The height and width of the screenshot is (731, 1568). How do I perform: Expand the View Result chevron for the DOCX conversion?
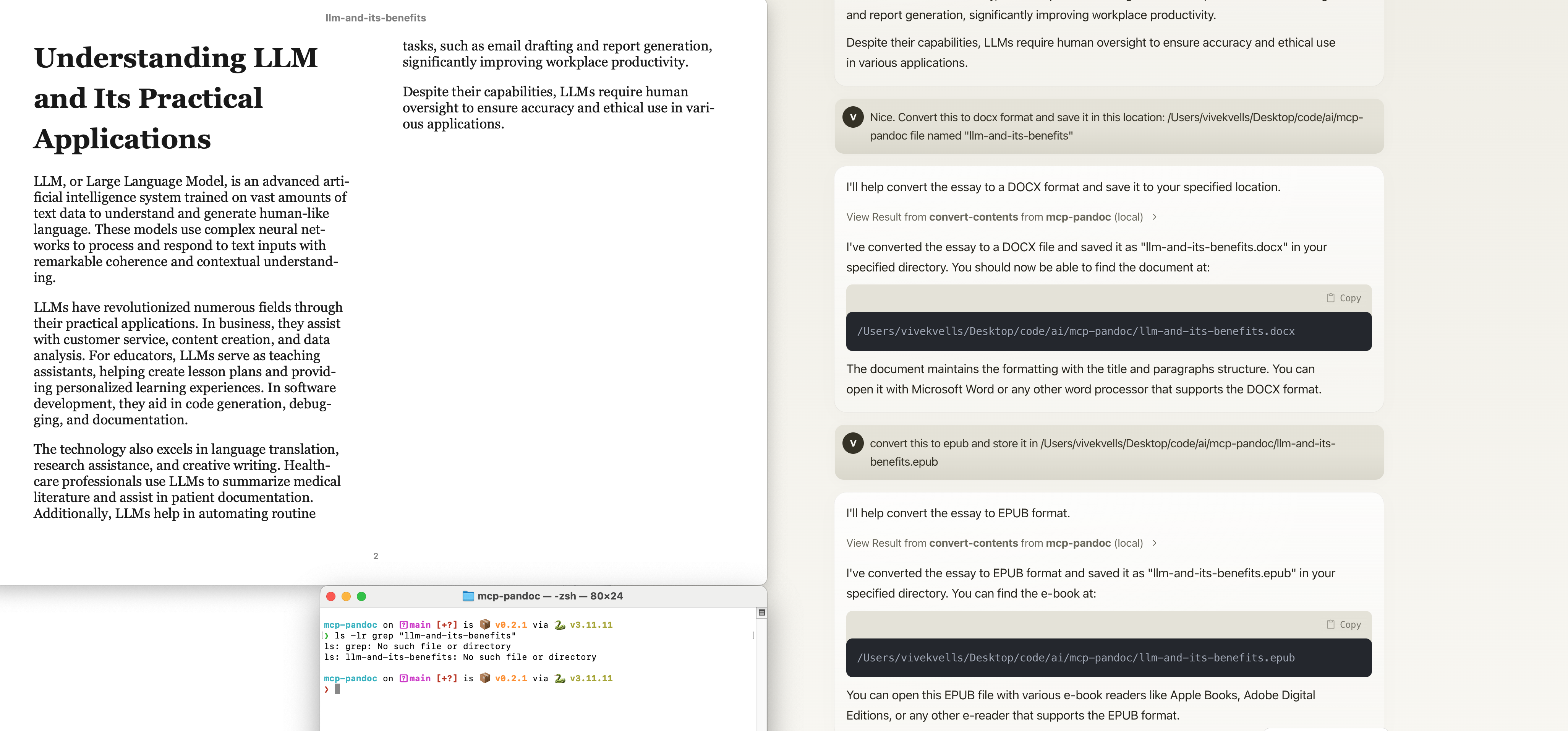pos(1155,216)
